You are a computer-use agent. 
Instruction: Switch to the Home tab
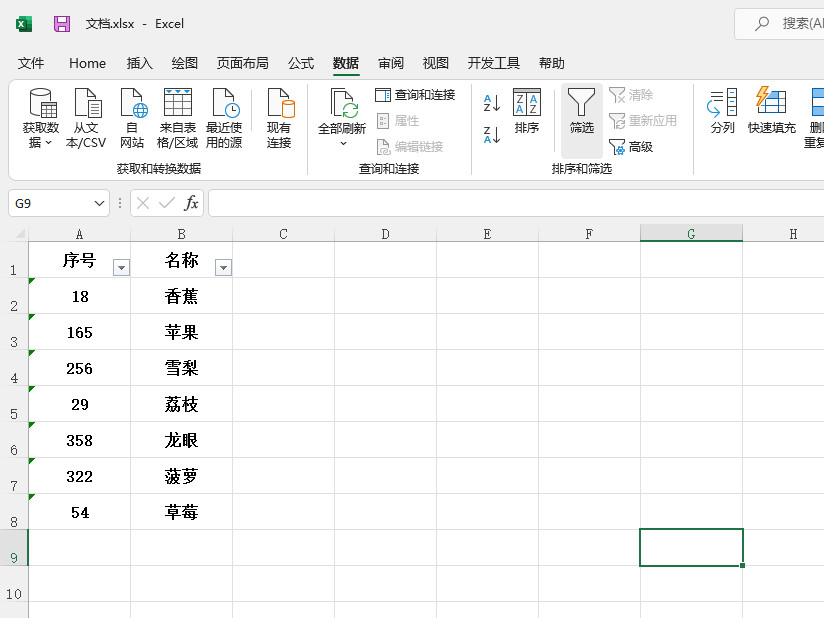pos(87,63)
